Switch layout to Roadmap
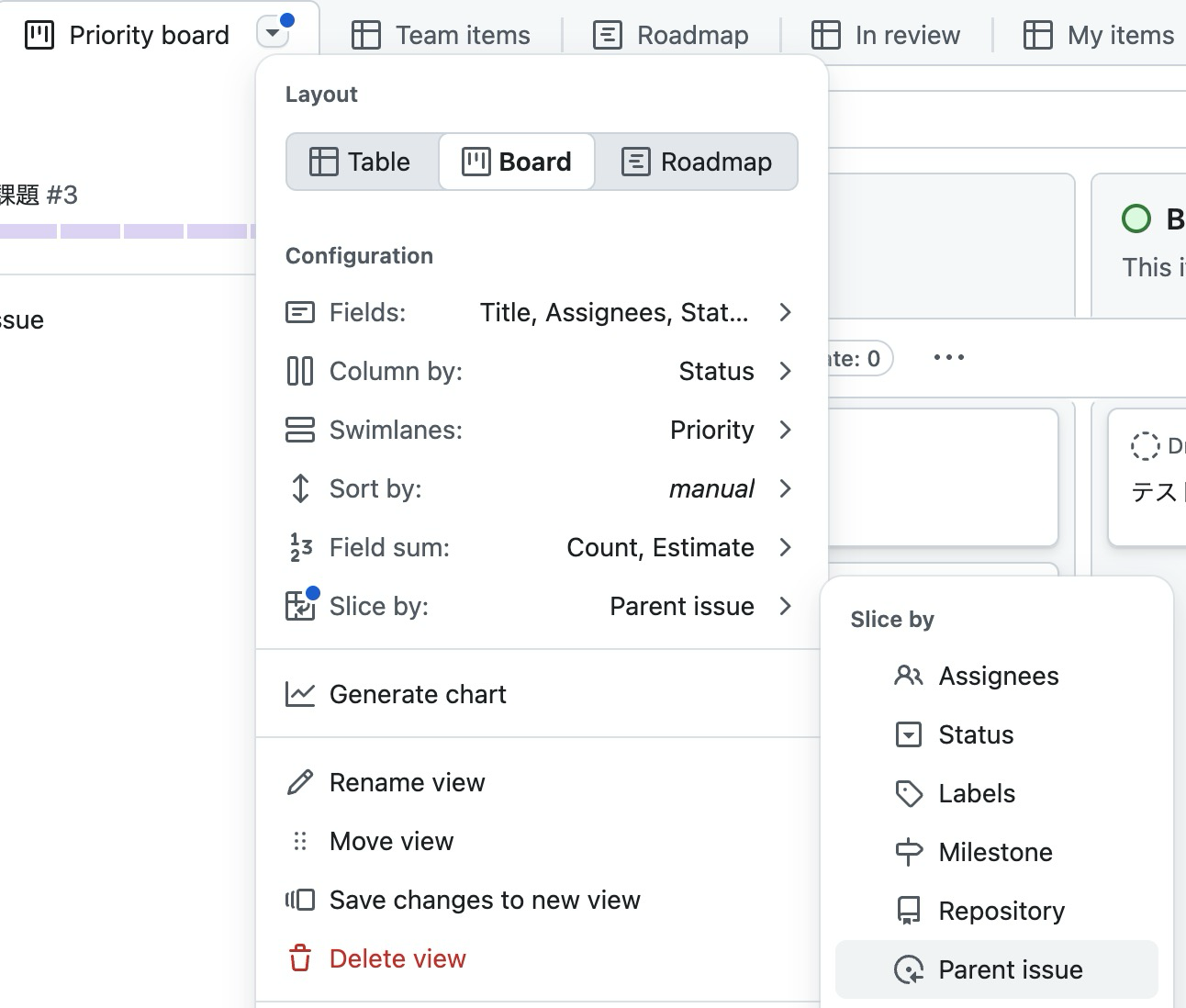The width and height of the screenshot is (1186, 1008). coord(696,162)
